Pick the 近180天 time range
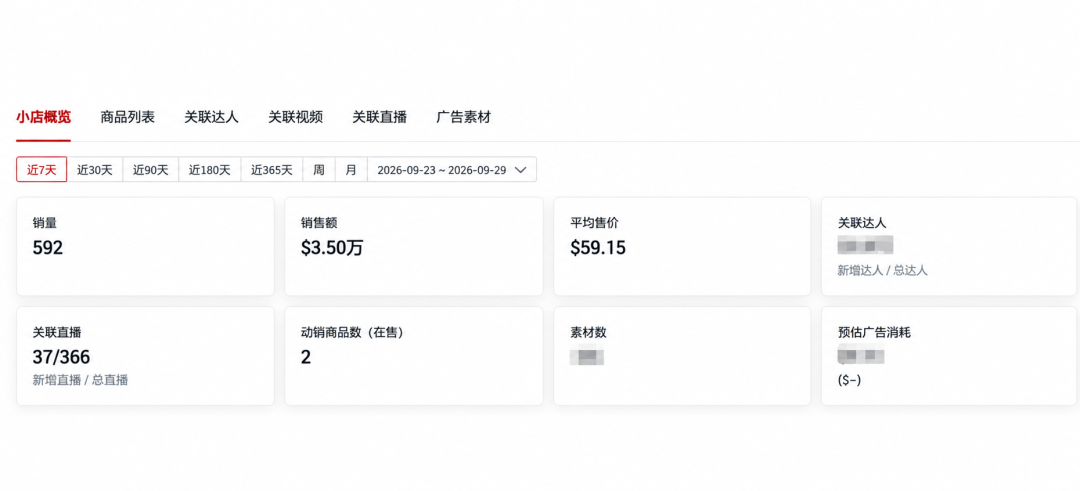 click(x=210, y=169)
